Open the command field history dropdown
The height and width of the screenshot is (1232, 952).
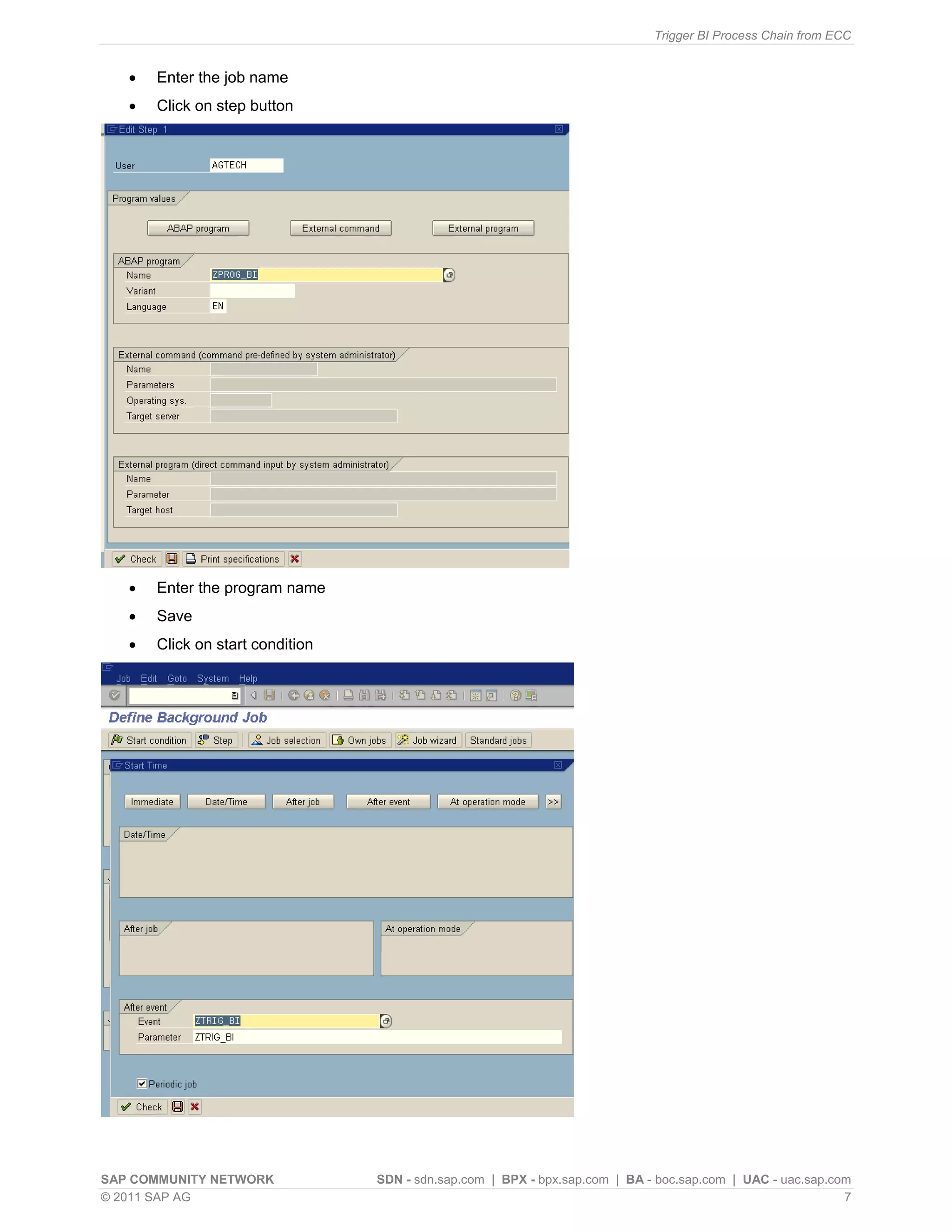[235, 695]
